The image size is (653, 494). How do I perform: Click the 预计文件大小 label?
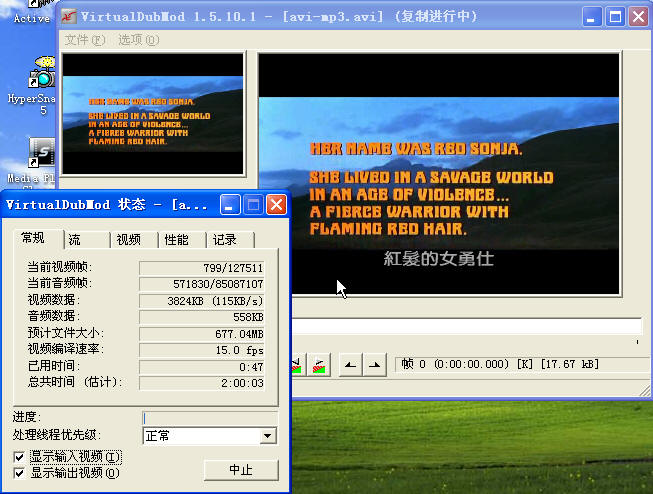pyautogui.click(x=65, y=333)
